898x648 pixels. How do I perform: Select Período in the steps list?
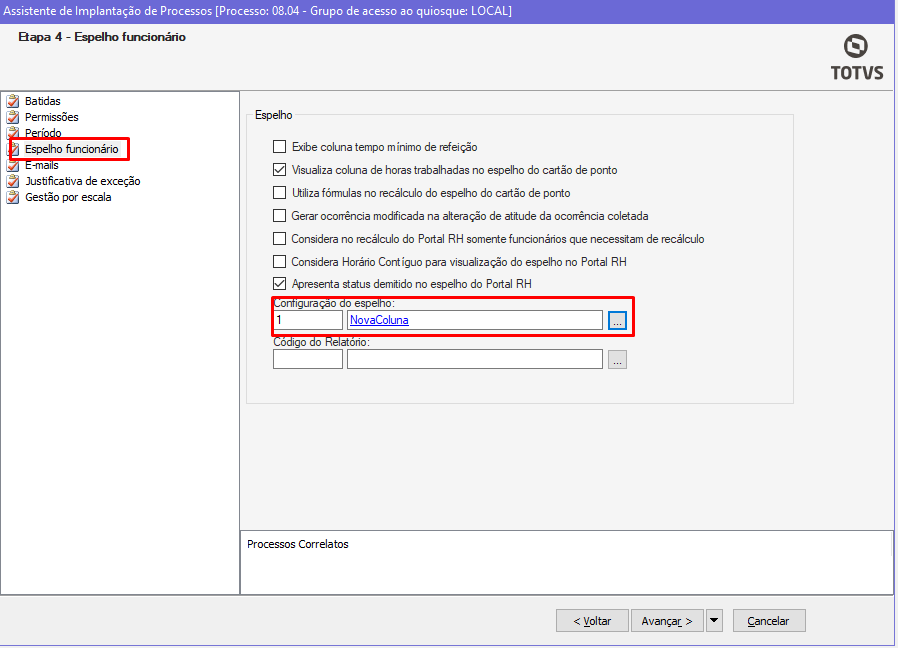point(43,133)
